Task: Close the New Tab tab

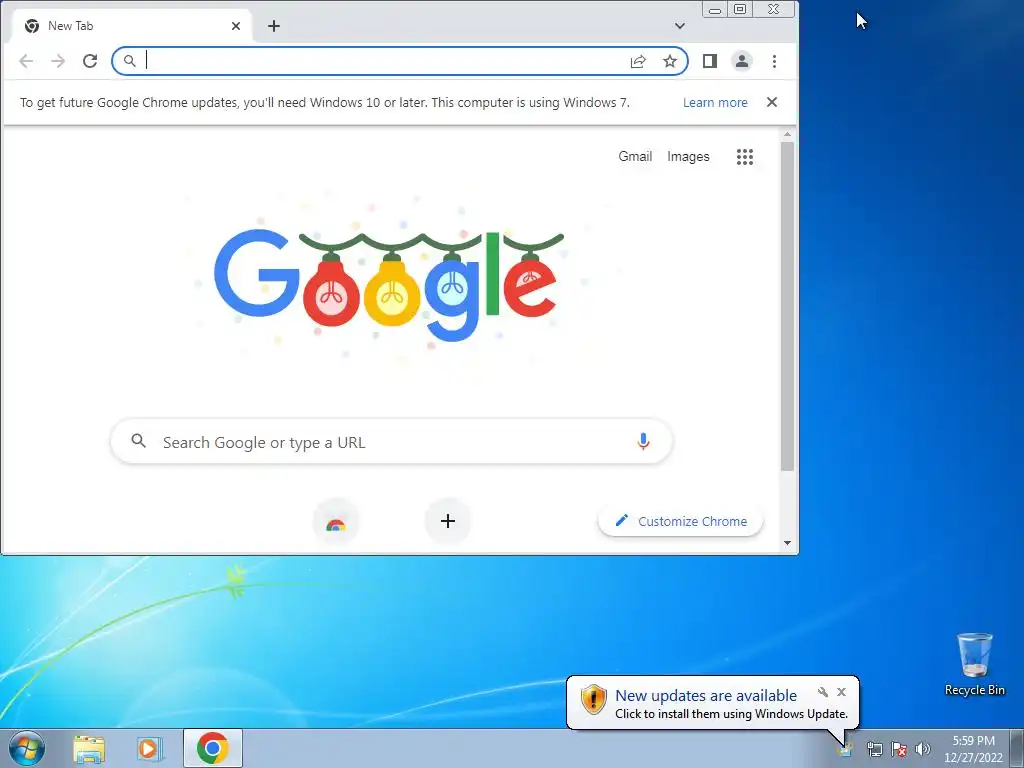Action: (236, 26)
